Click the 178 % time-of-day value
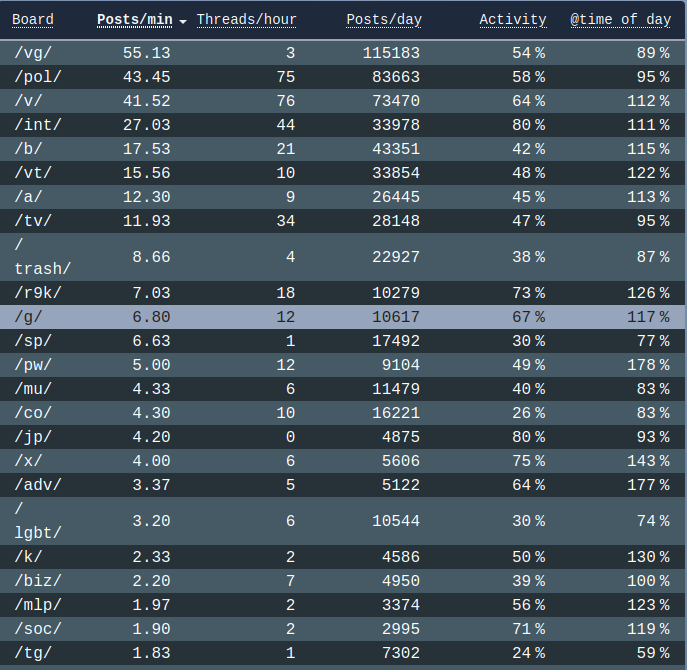This screenshot has width=687, height=670. (x=648, y=365)
